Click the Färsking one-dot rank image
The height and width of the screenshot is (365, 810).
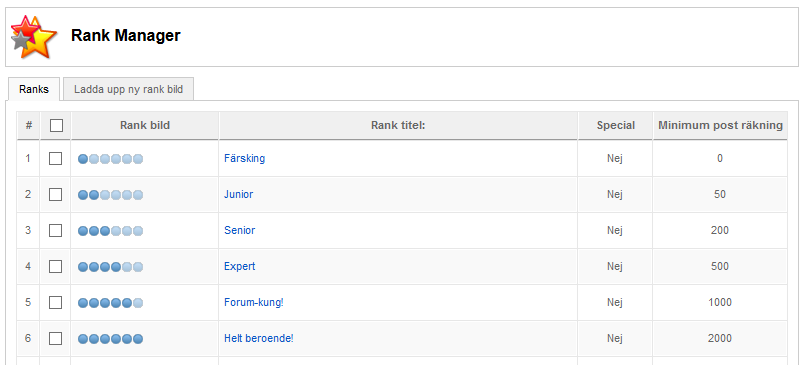pyautogui.click(x=110, y=159)
